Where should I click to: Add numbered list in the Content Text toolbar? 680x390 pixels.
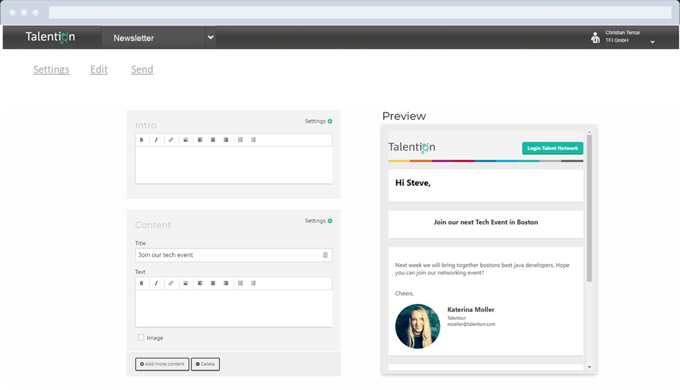pyautogui.click(x=253, y=283)
